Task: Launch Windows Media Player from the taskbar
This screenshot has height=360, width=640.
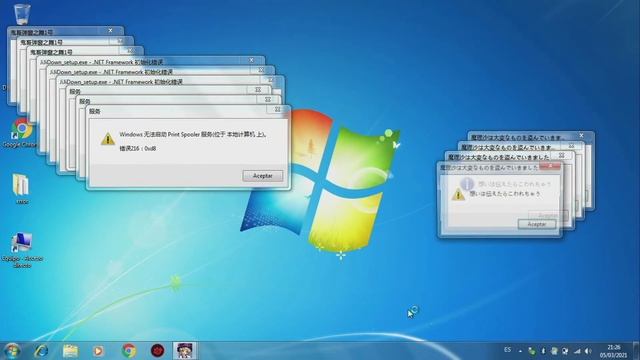Action: click(x=98, y=351)
